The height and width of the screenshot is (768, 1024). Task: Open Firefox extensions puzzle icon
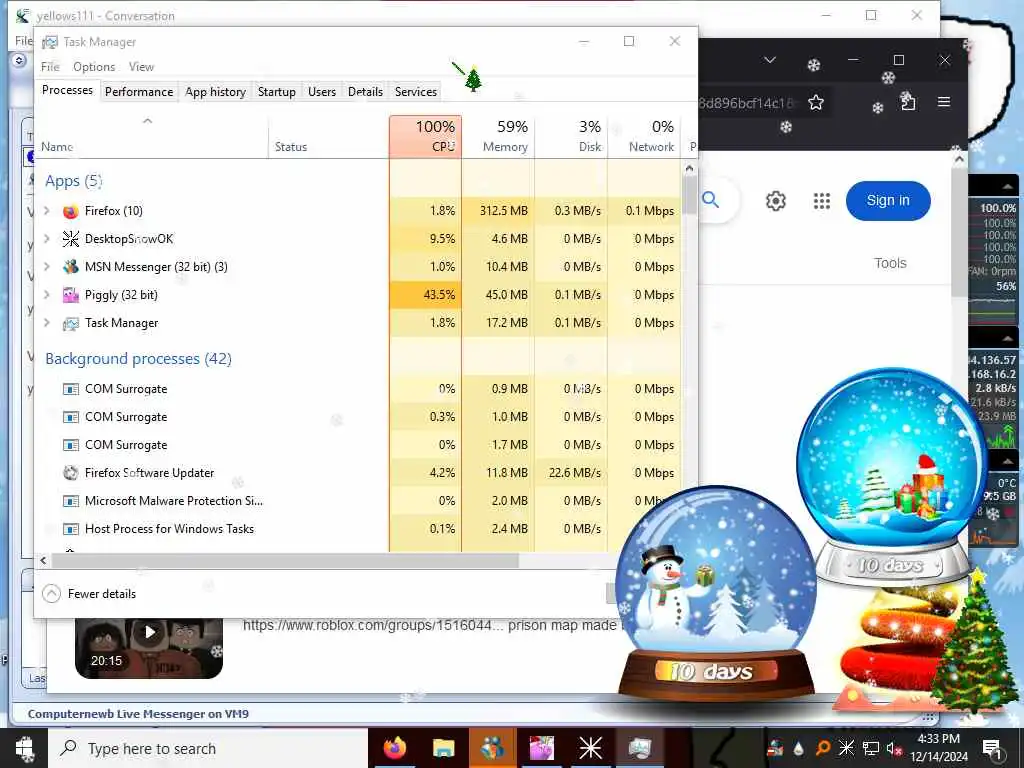click(908, 101)
